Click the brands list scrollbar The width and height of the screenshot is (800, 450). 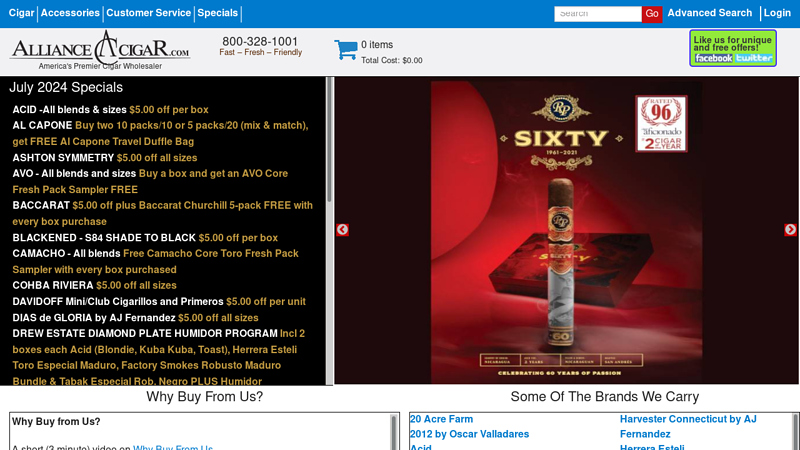coord(796,432)
